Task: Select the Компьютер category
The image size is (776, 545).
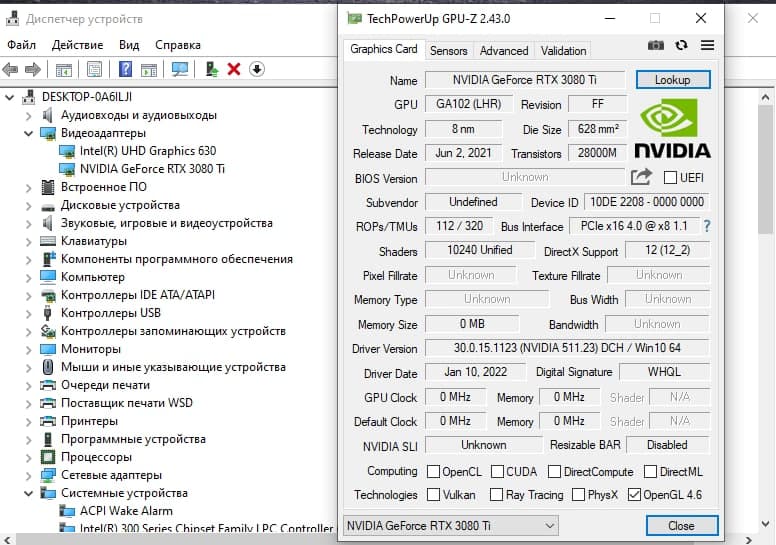Action: tap(93, 277)
